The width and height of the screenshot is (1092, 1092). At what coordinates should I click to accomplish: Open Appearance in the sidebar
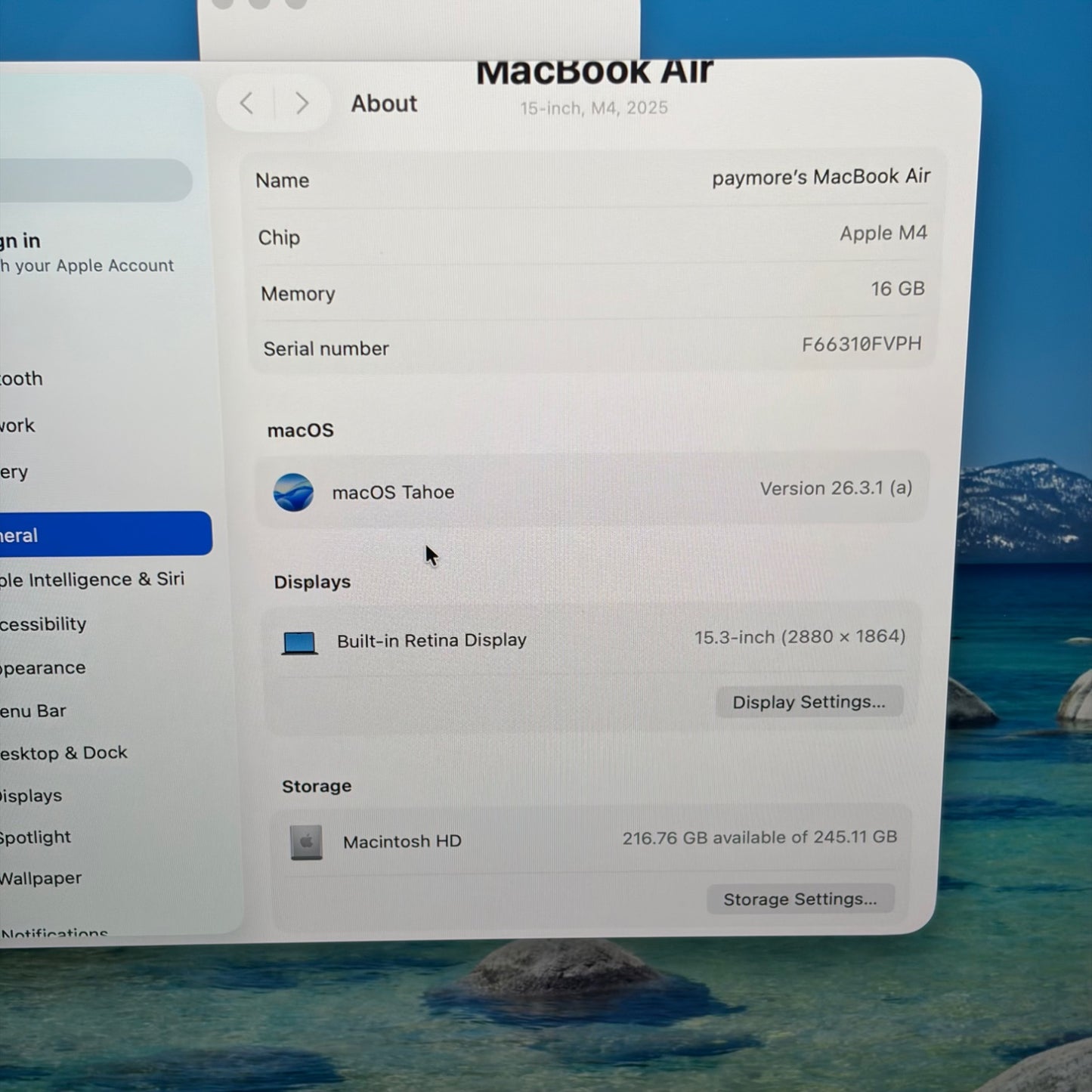pos(43,668)
